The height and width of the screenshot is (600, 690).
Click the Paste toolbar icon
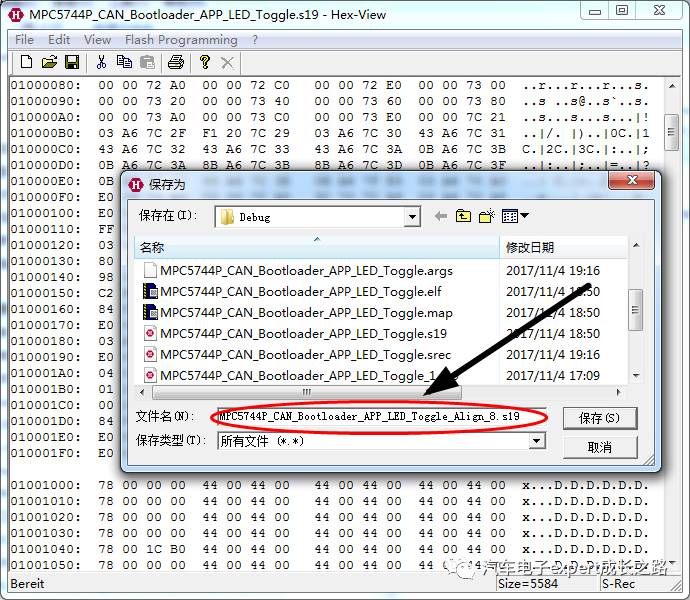coord(147,62)
